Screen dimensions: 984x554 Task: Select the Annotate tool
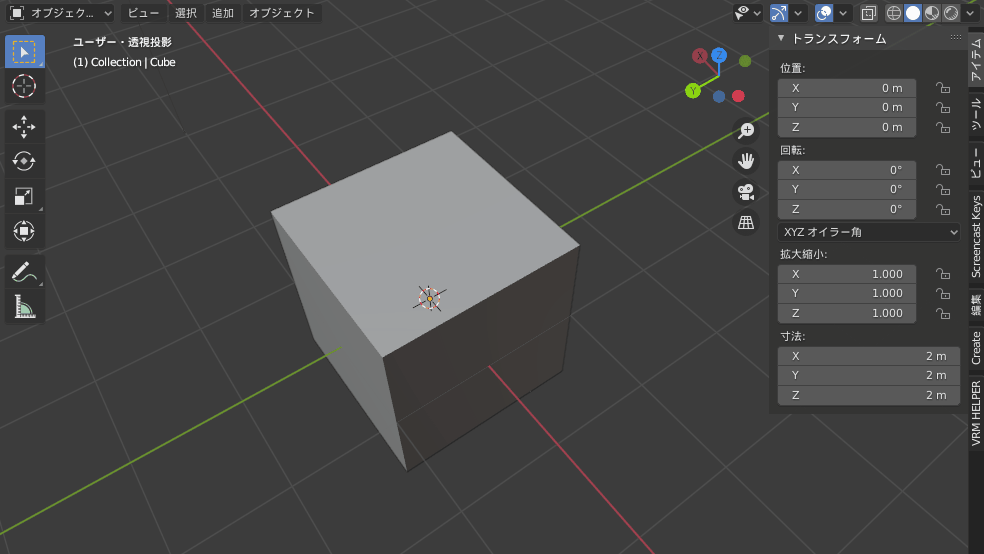pyautogui.click(x=24, y=272)
